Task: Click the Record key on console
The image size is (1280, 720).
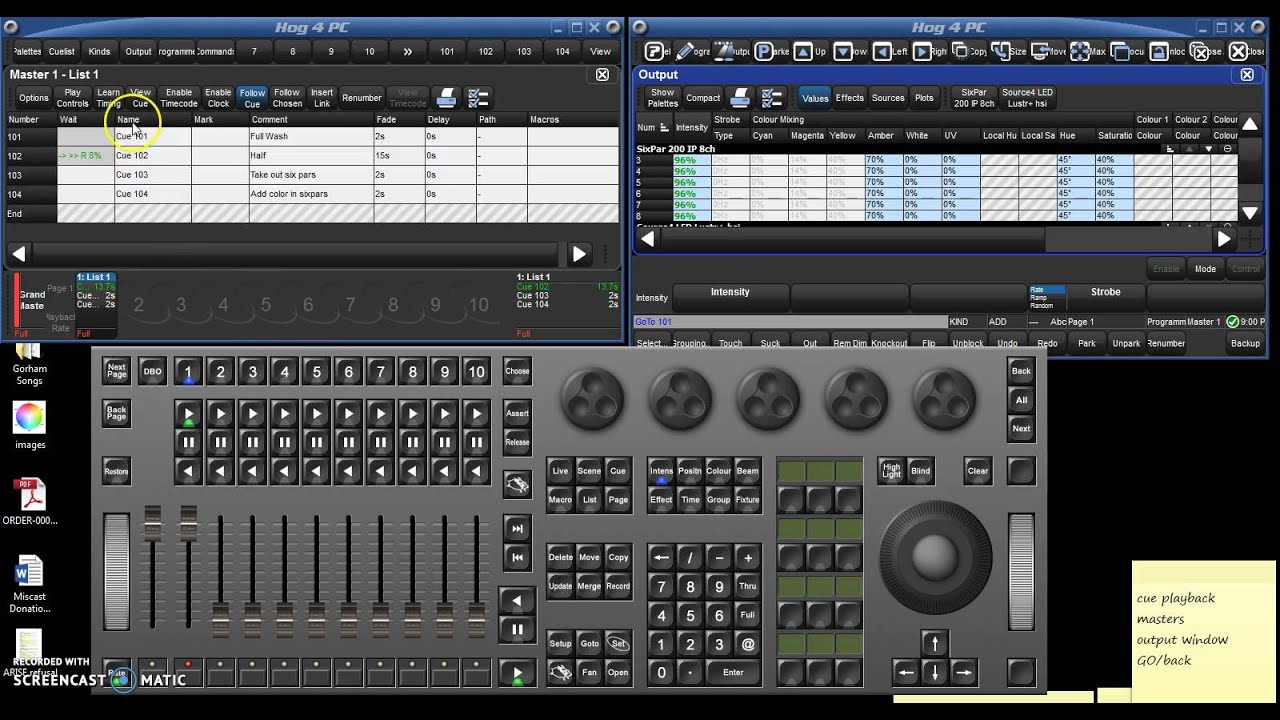Action: coord(618,586)
